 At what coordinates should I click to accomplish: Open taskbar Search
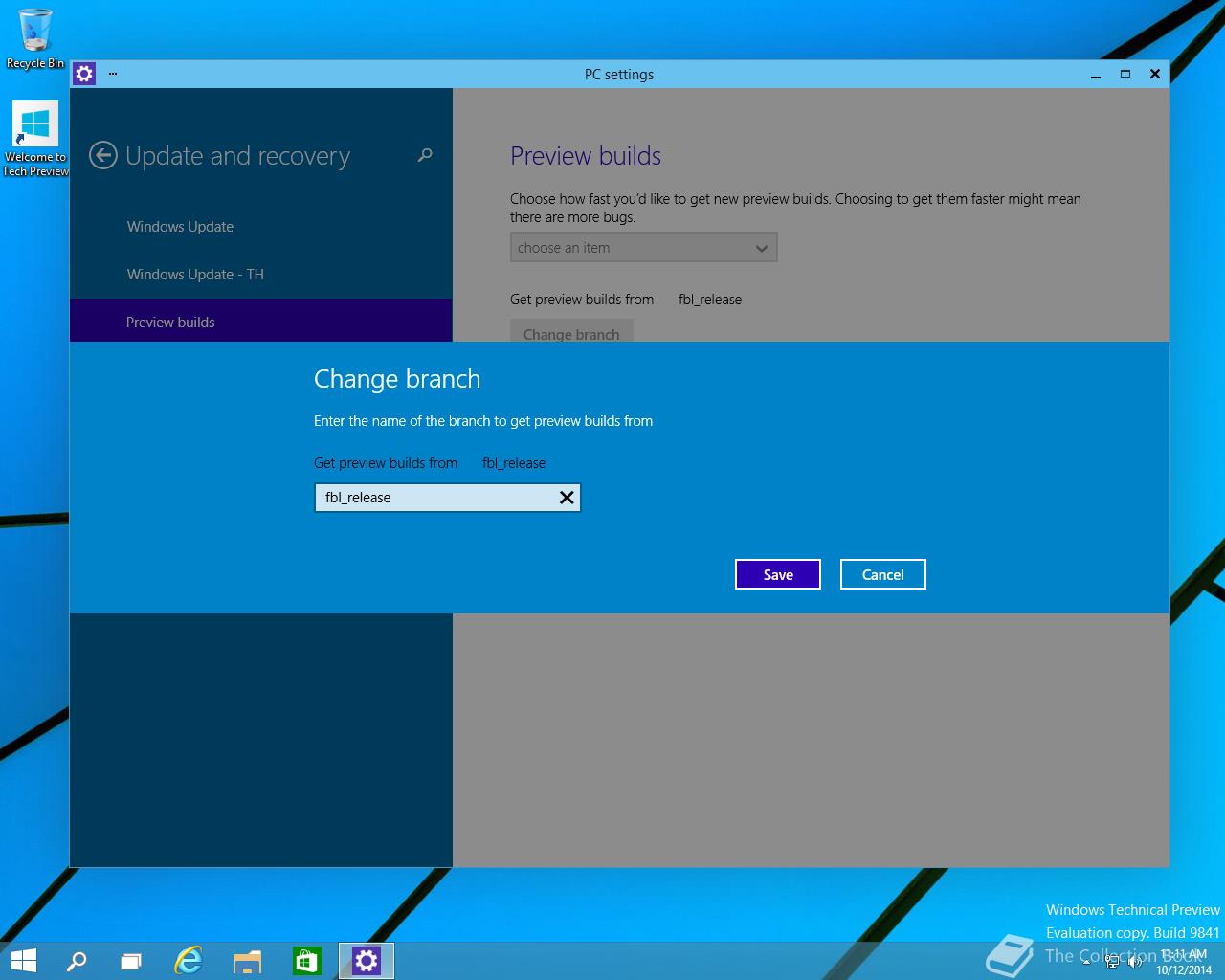pos(76,960)
